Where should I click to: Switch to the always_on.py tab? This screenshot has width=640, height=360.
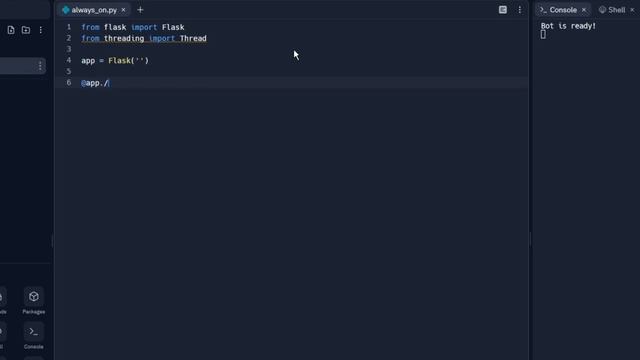point(94,10)
